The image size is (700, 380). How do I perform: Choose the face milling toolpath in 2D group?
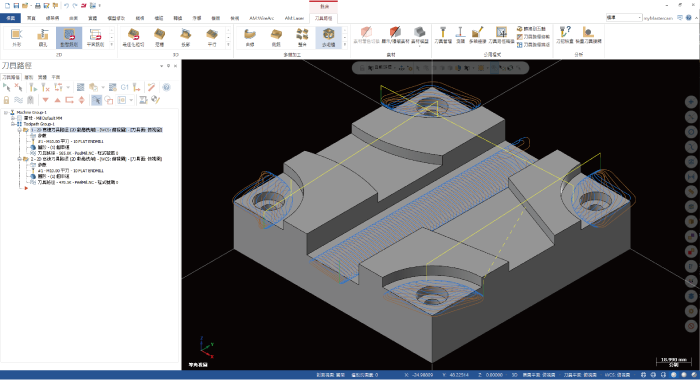click(95, 37)
